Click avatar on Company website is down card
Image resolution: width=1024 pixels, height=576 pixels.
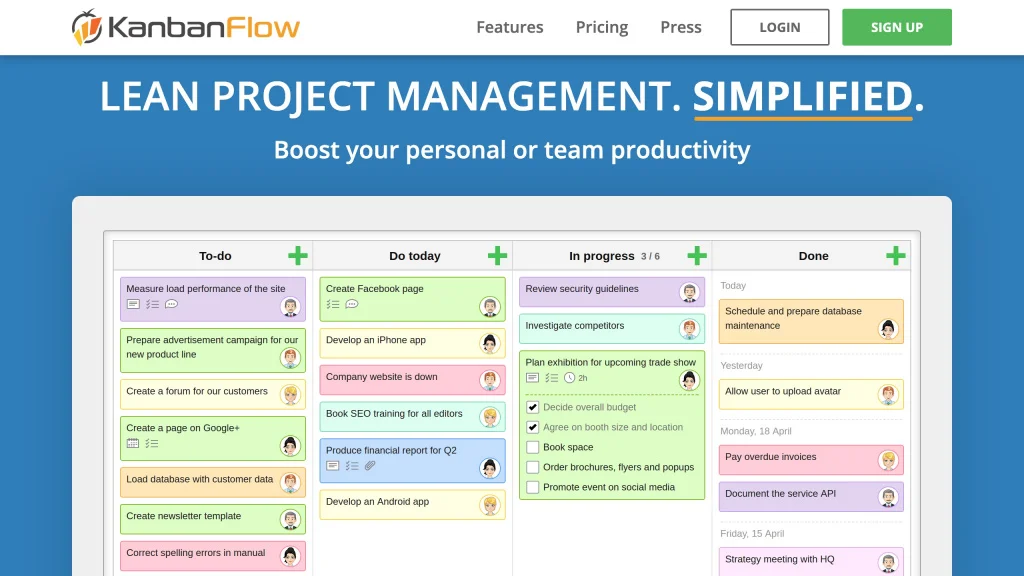coord(489,380)
